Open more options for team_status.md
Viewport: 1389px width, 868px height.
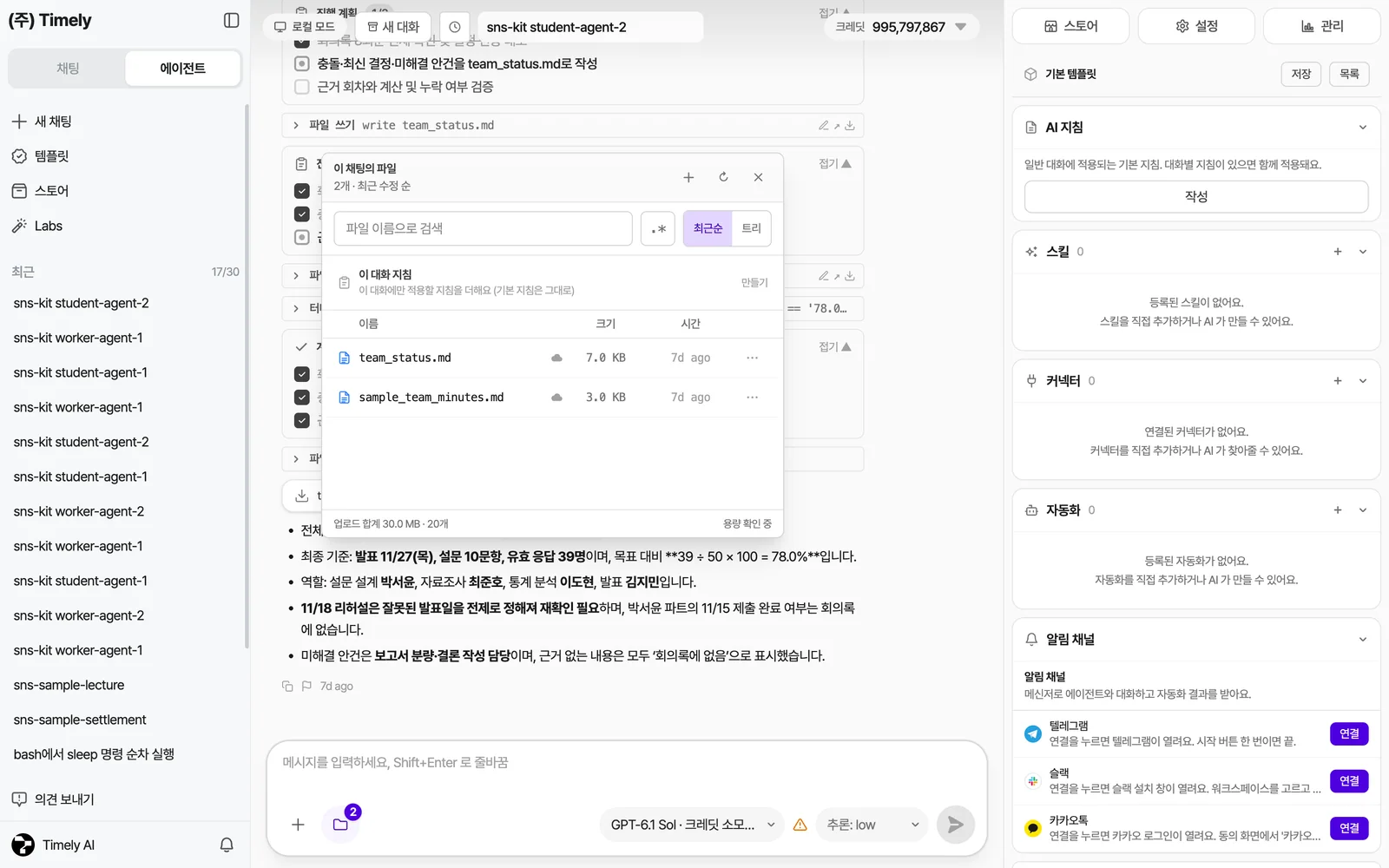752,358
